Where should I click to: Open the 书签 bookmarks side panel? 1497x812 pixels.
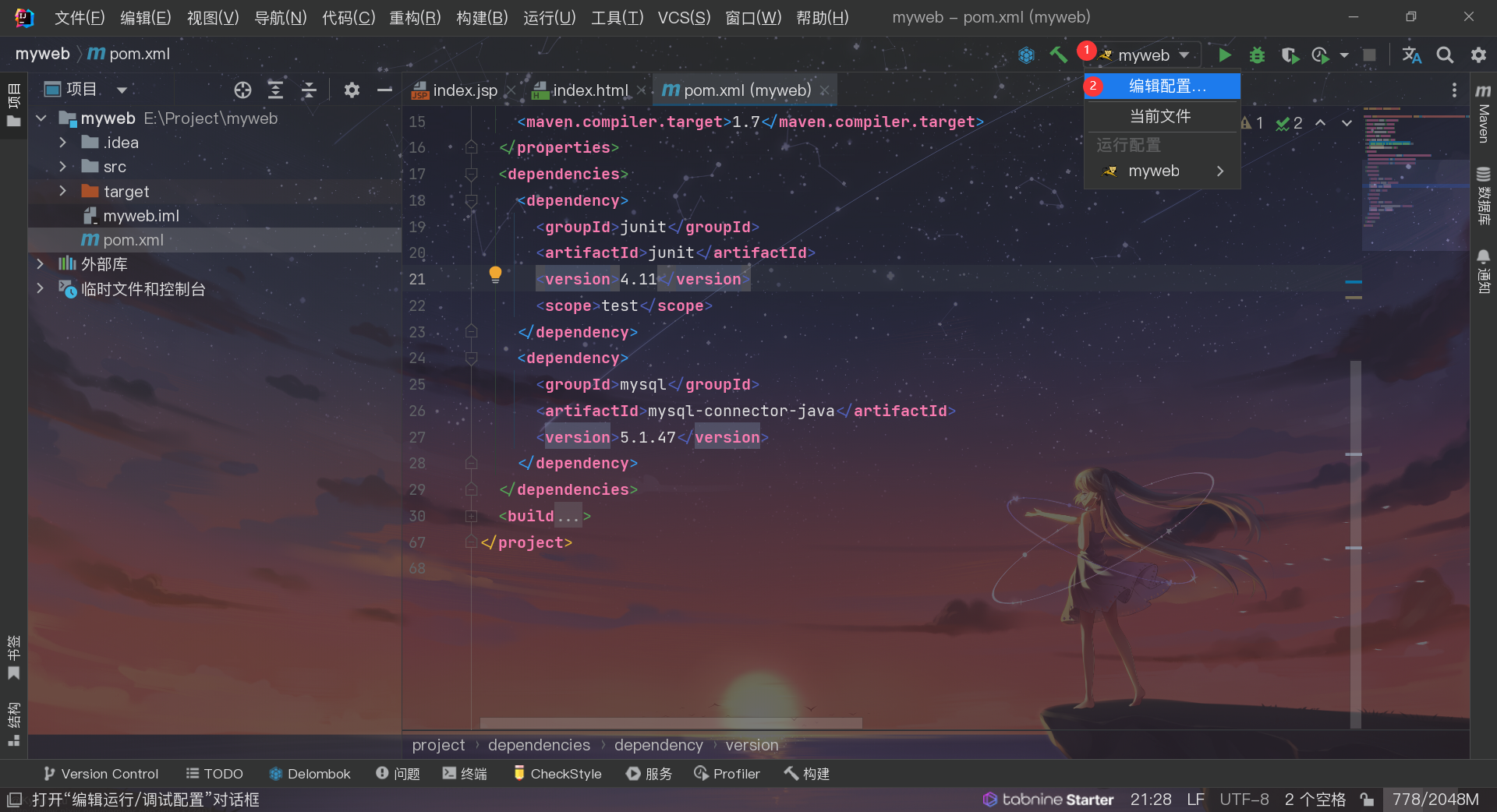(x=13, y=658)
